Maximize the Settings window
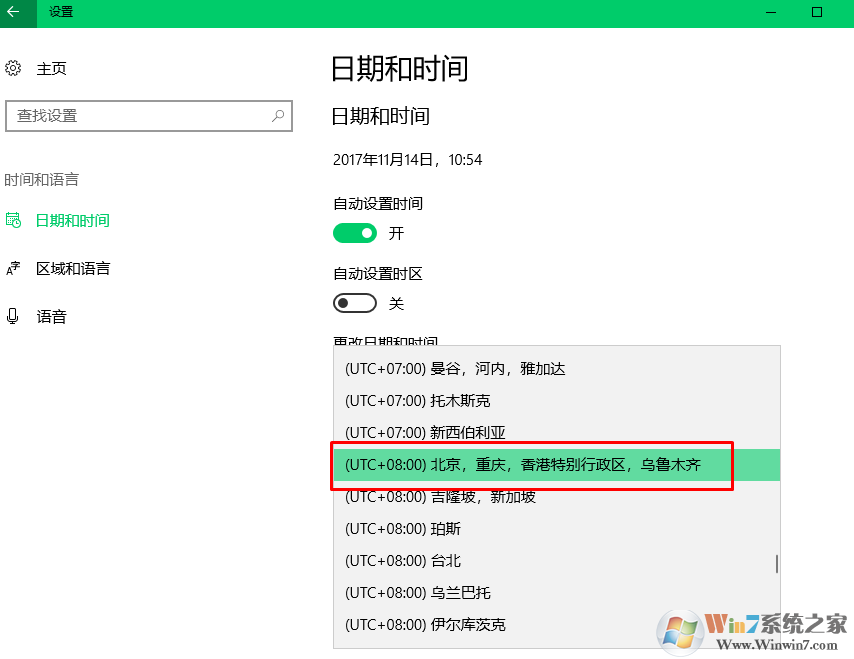The image size is (854, 659). (x=817, y=12)
